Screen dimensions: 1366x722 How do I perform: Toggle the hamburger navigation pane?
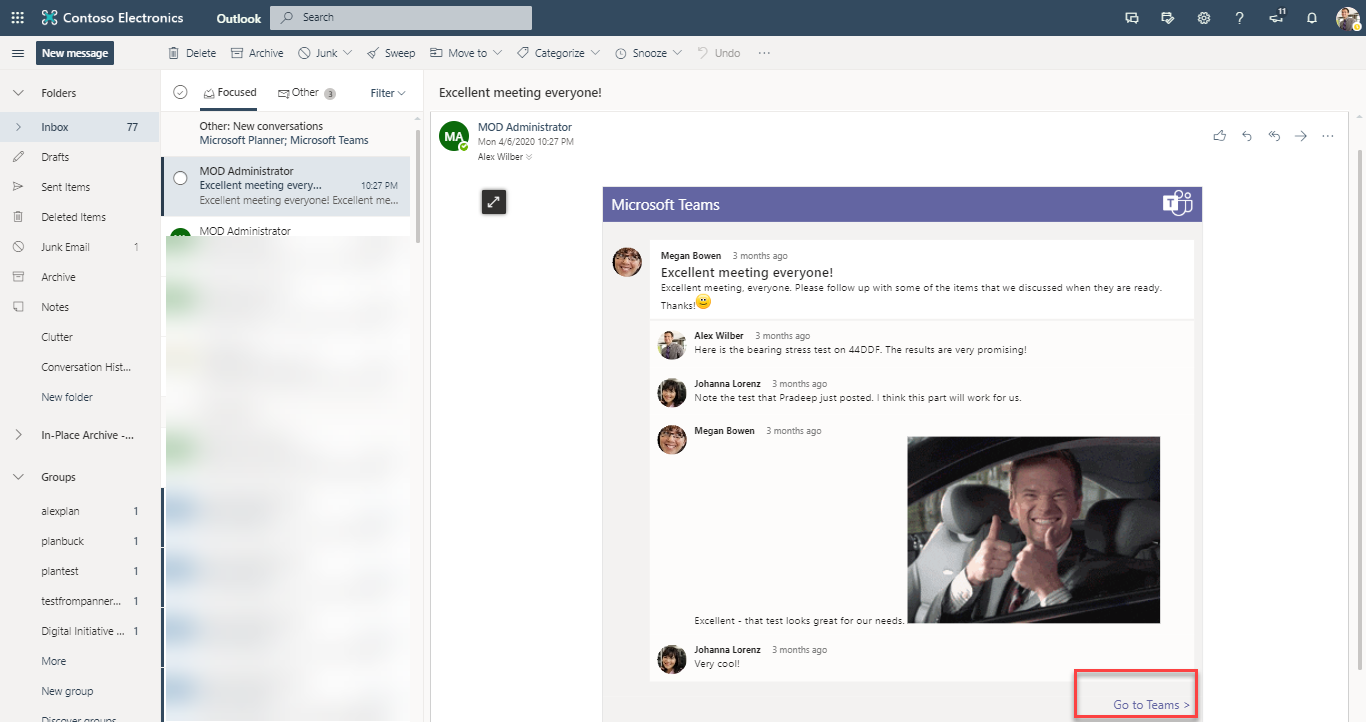18,53
